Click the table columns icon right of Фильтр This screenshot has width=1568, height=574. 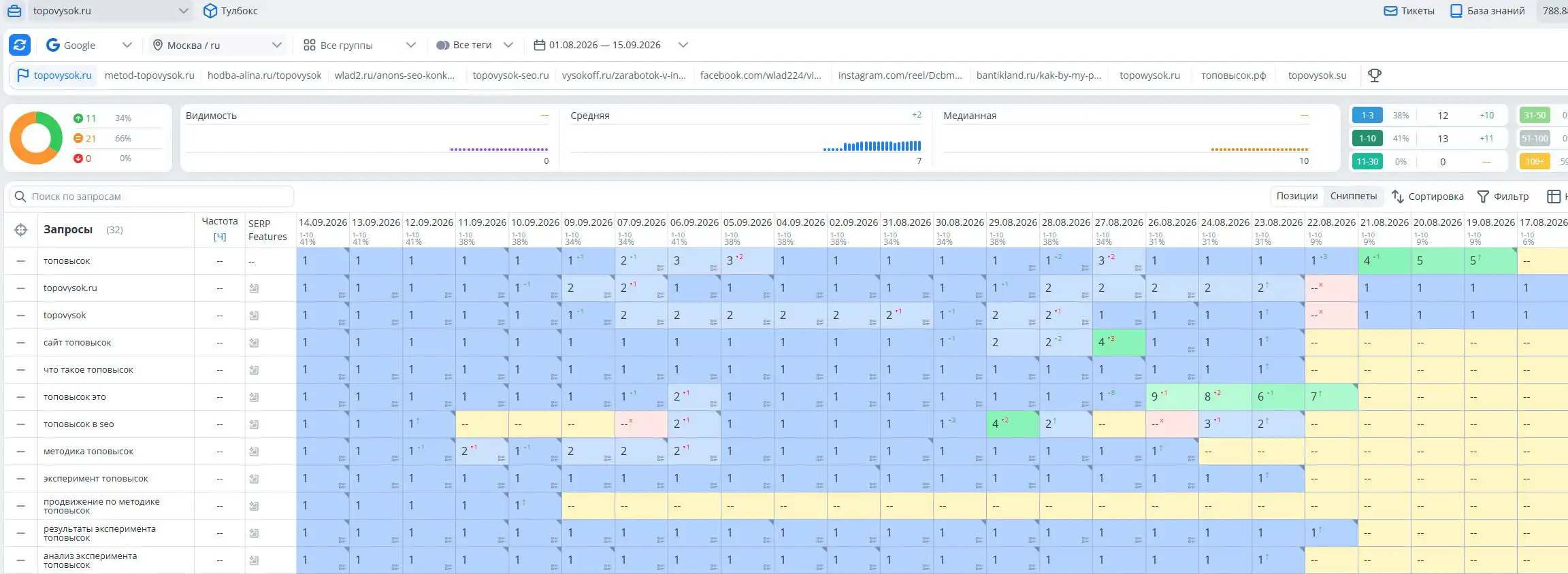(x=1554, y=197)
